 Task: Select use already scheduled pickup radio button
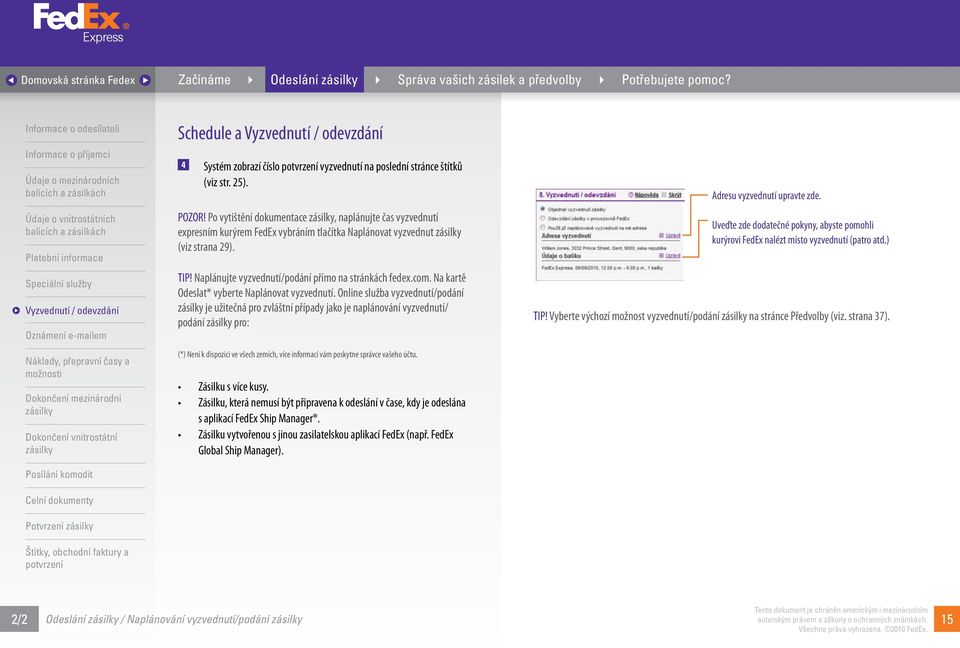(x=542, y=227)
